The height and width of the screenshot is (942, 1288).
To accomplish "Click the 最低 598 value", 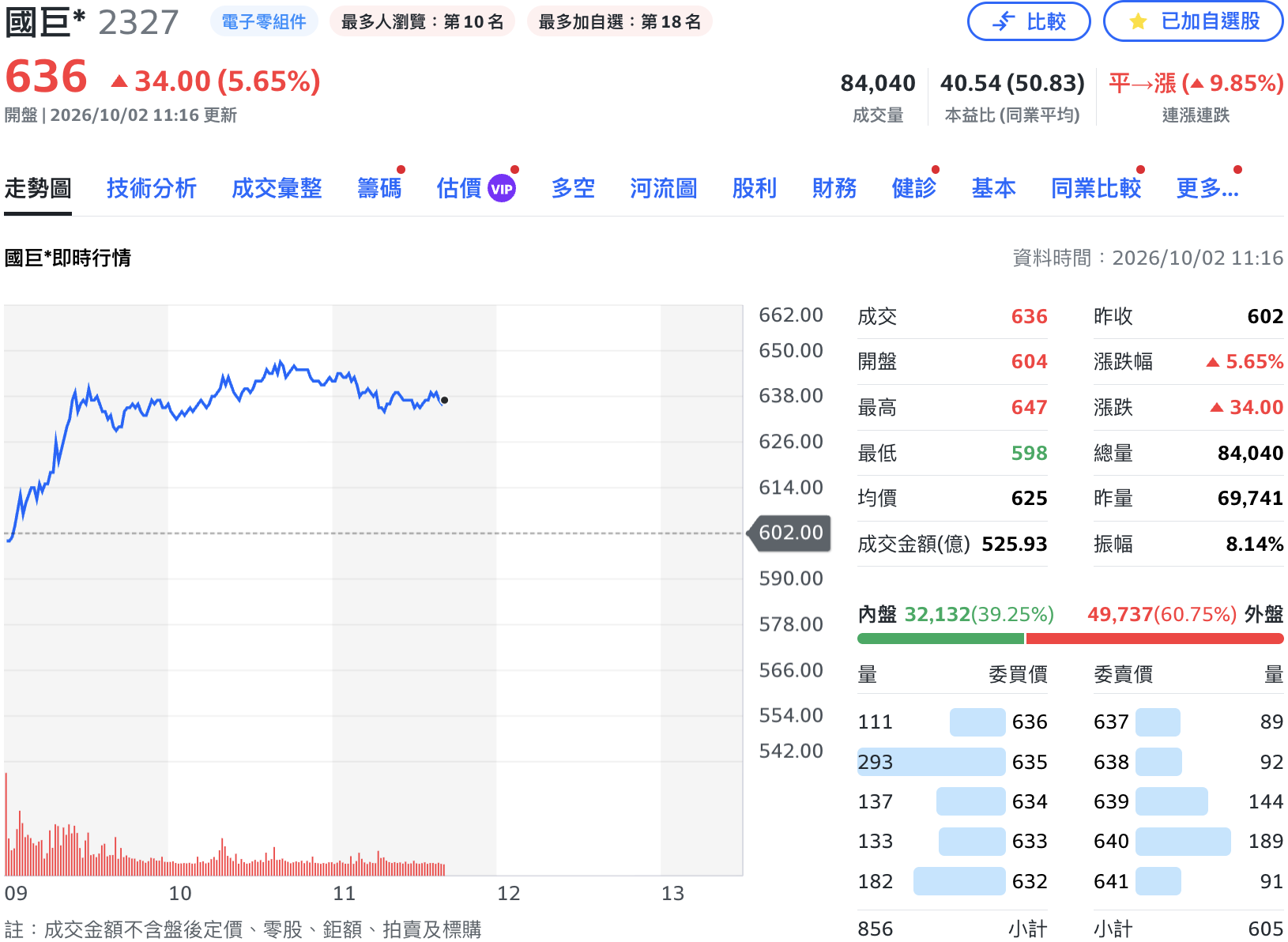I will [x=1030, y=453].
